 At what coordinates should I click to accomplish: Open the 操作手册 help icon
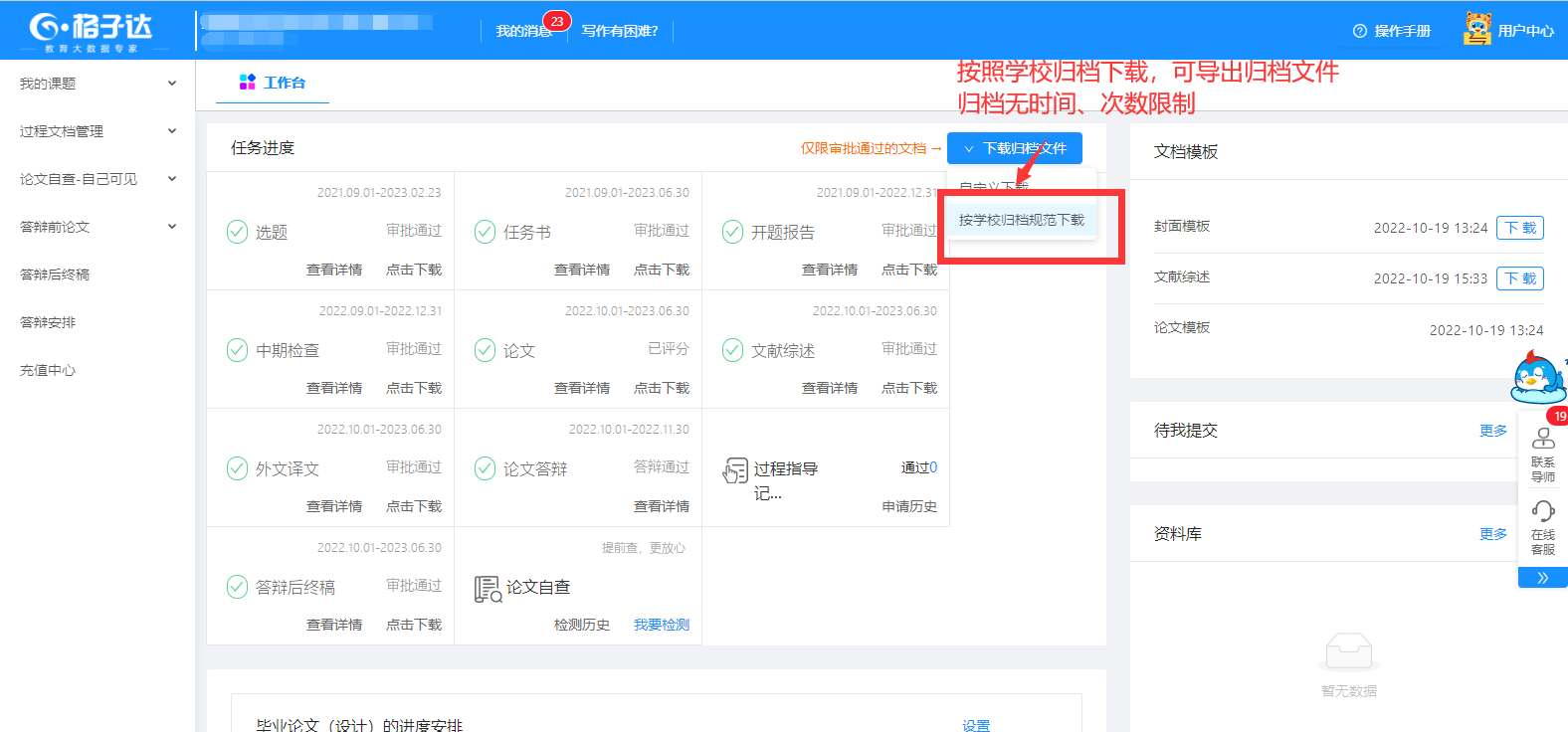[x=1360, y=31]
